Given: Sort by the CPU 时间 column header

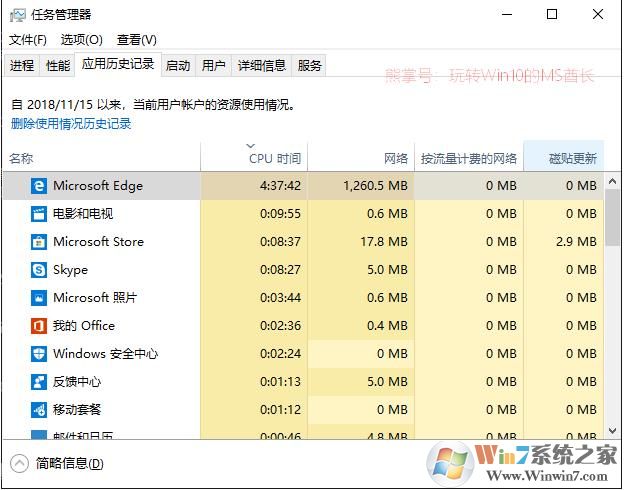Looking at the screenshot, I should (254, 158).
